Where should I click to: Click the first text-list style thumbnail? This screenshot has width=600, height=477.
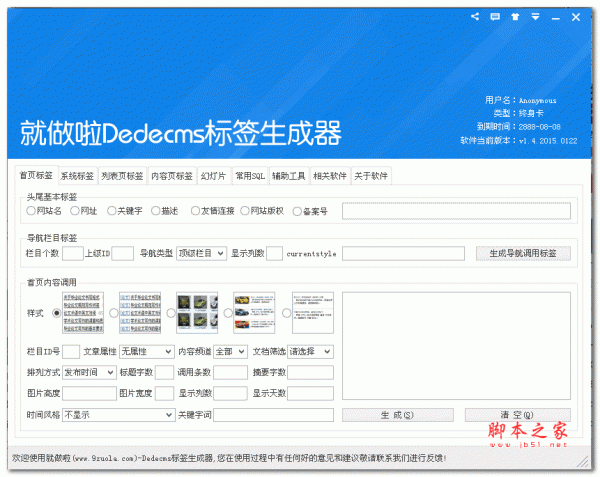coord(83,313)
